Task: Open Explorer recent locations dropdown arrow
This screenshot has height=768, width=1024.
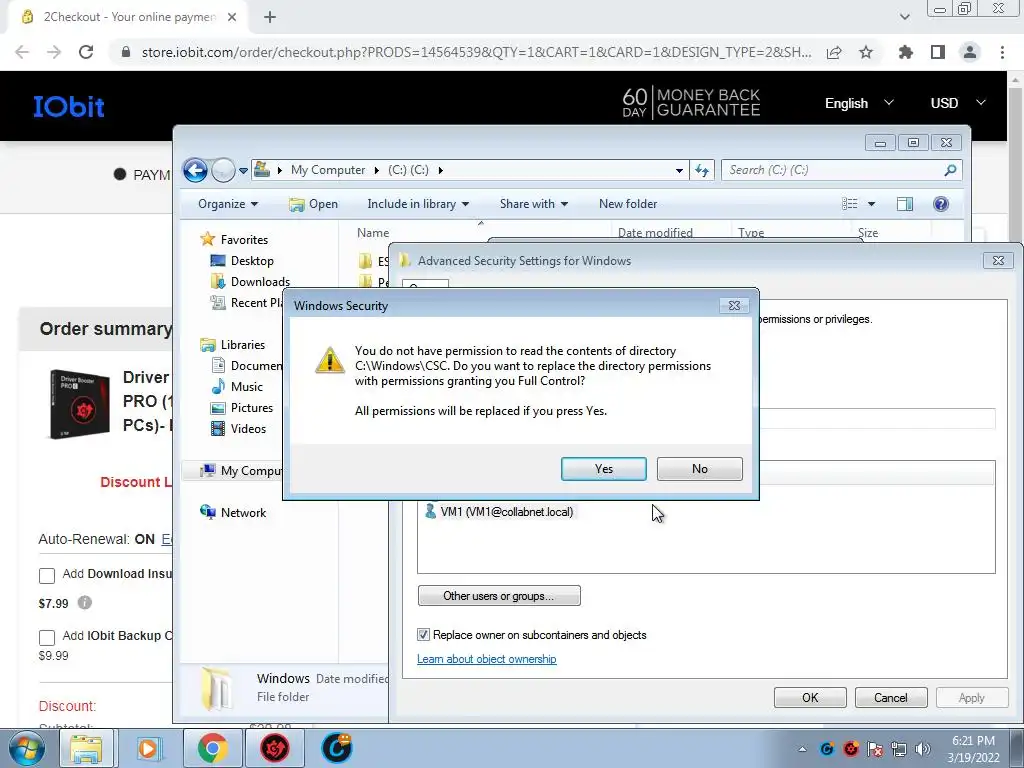Action: (243, 170)
